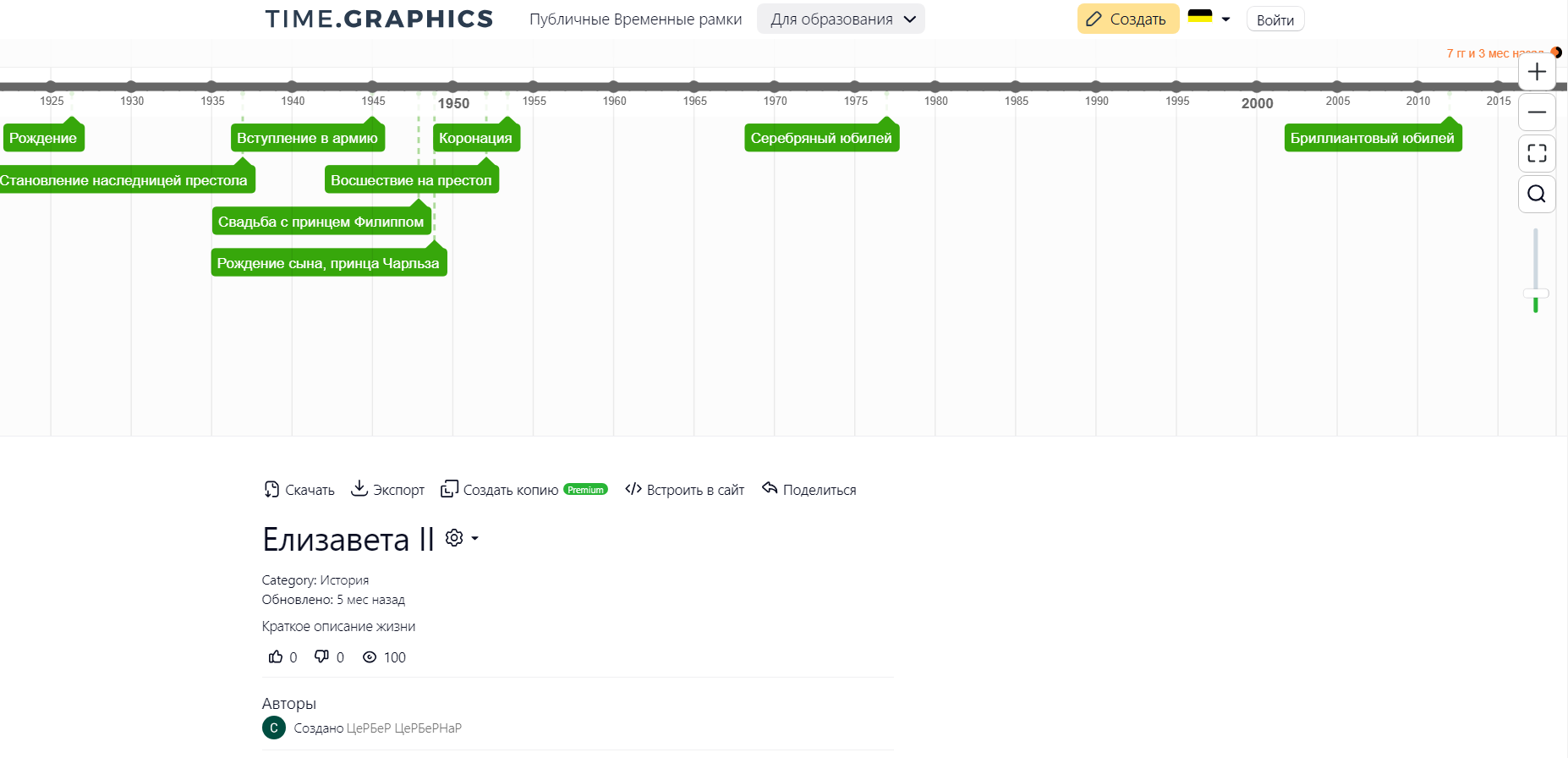Open Публичные Временные рамки menu item
The width and height of the screenshot is (1568, 758).
point(635,19)
